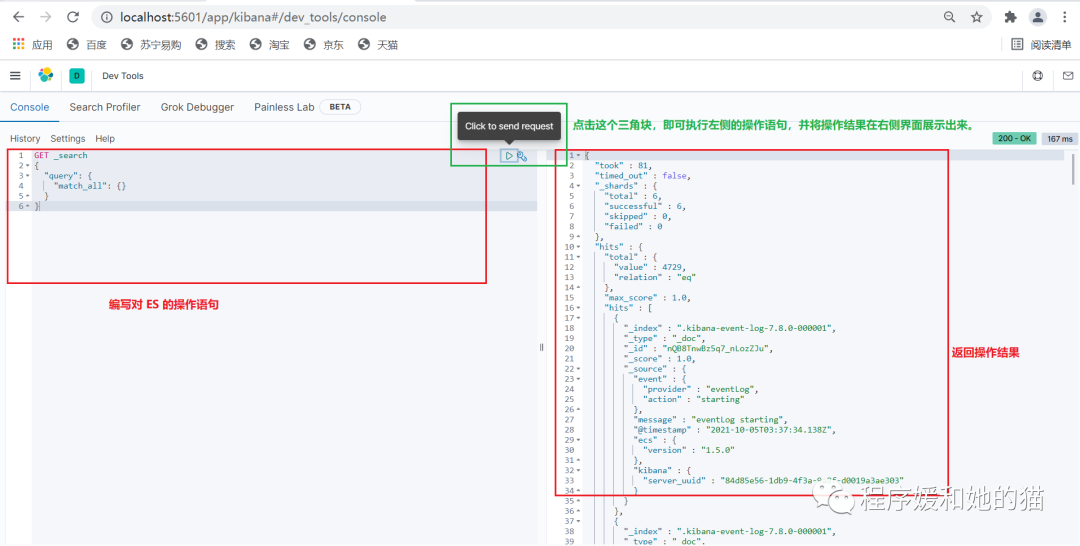Screen dimensions: 1080x546
Task: Open the wrench request options icon
Action: point(522,156)
